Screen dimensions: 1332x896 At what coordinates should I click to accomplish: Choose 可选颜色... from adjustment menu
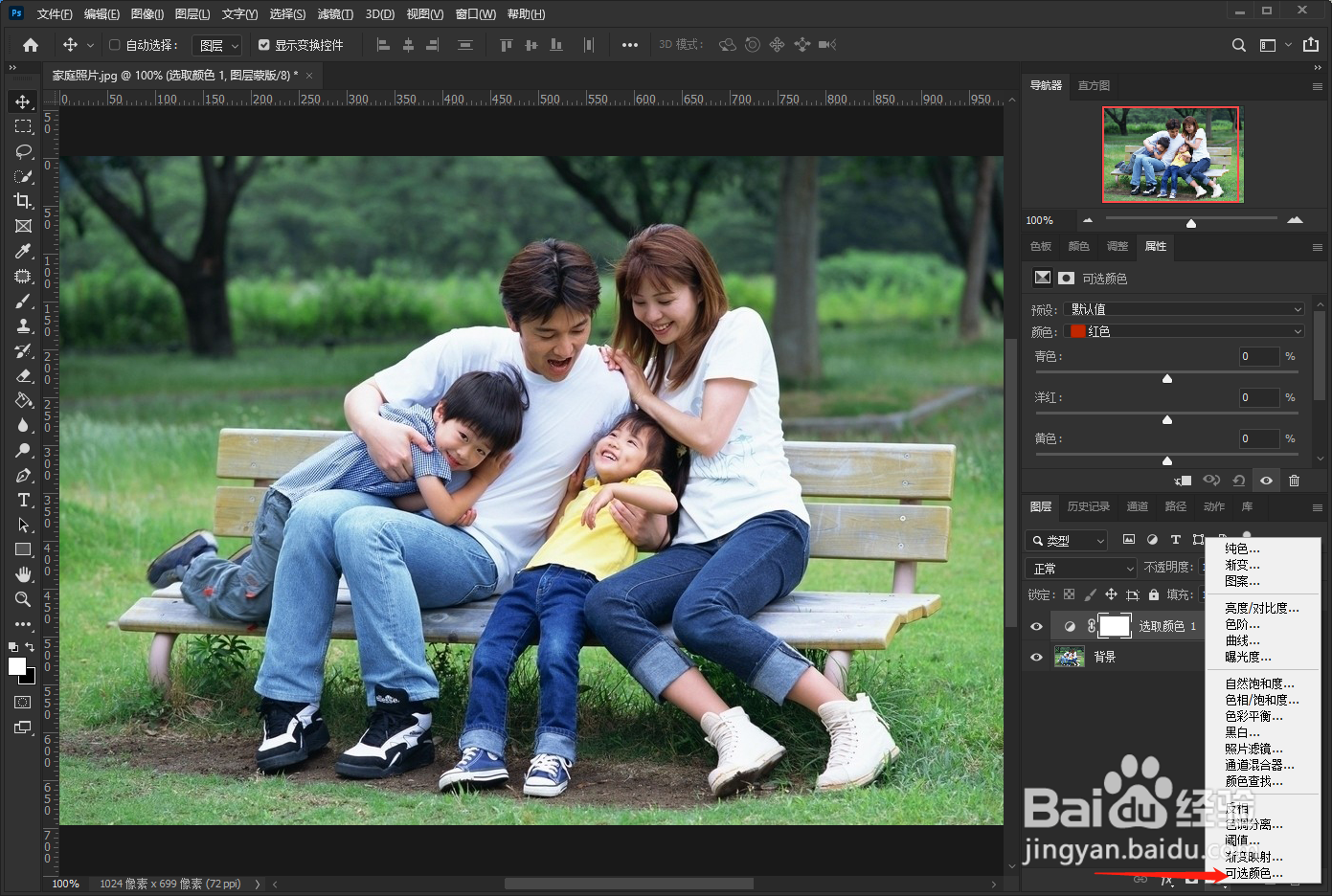(1253, 874)
